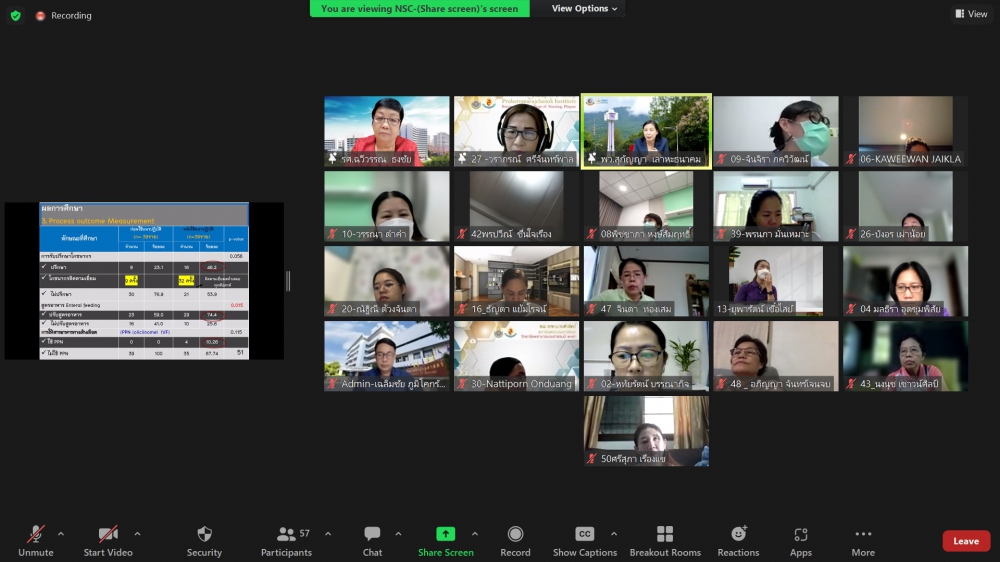Open the More menu

(863, 535)
